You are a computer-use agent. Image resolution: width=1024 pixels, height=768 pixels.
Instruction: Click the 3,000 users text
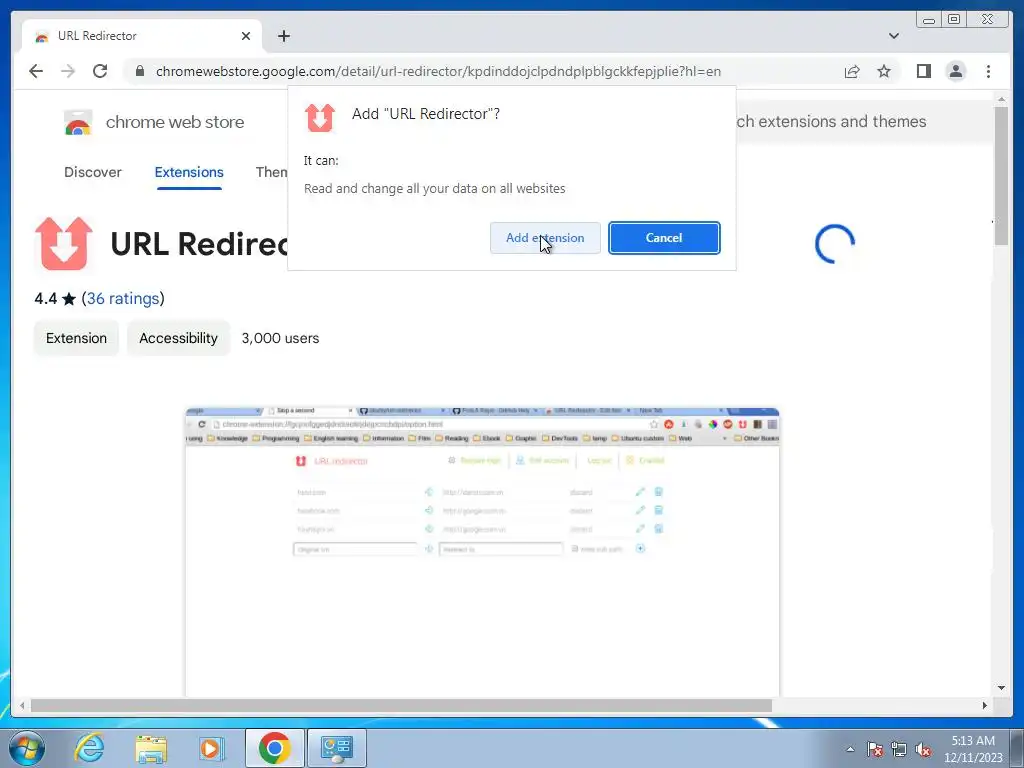(280, 338)
